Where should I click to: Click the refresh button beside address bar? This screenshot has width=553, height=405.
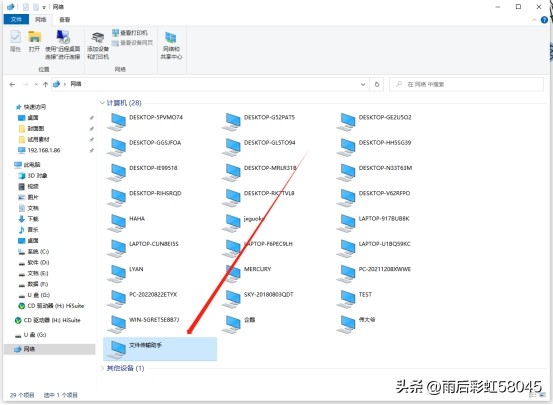(x=377, y=84)
